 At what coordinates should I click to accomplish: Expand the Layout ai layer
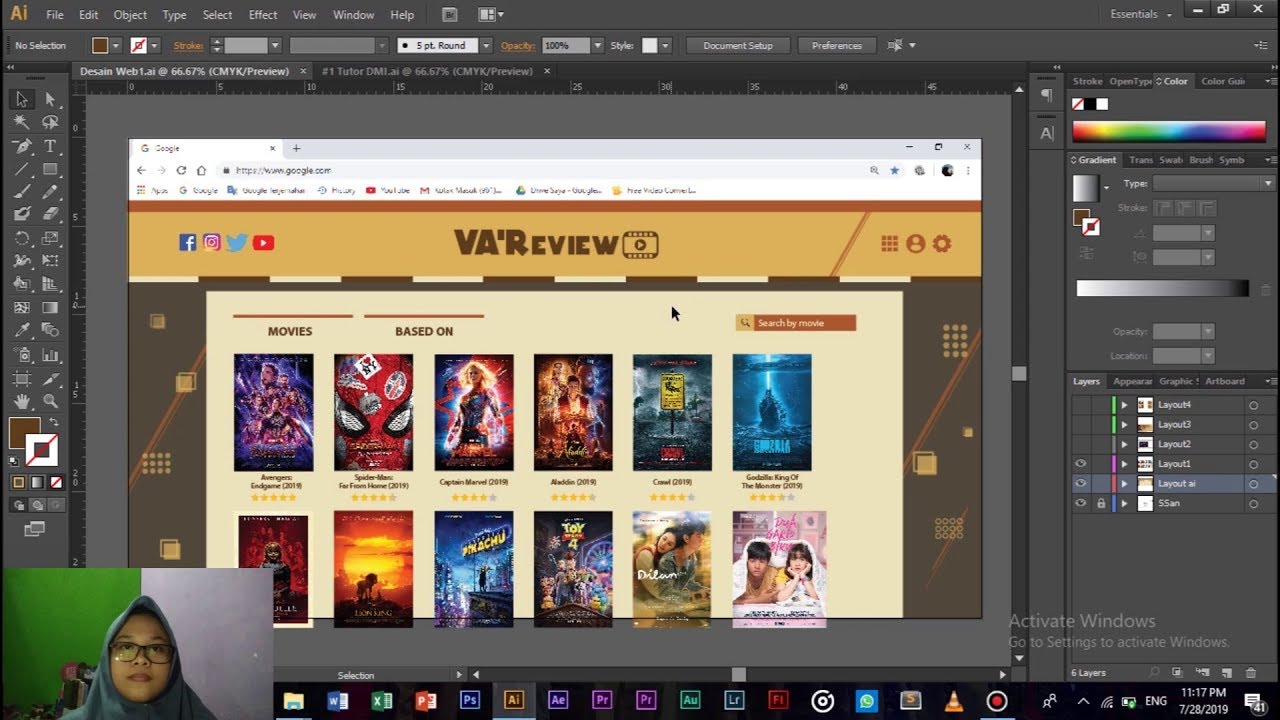(1124, 483)
